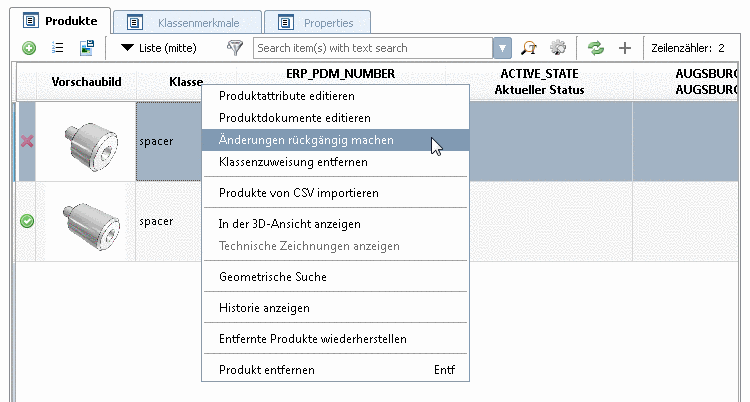Click the first row spacer thumbnail
750x402 pixels.
(x=91, y=145)
